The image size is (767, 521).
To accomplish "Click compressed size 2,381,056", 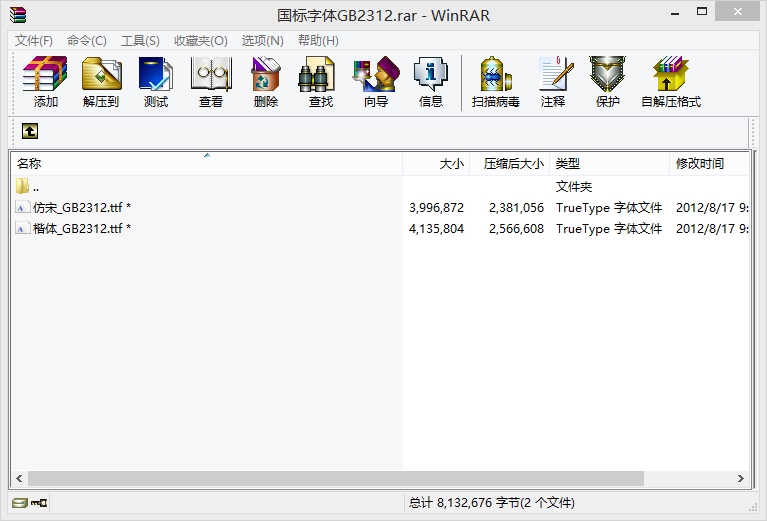I will [x=517, y=208].
